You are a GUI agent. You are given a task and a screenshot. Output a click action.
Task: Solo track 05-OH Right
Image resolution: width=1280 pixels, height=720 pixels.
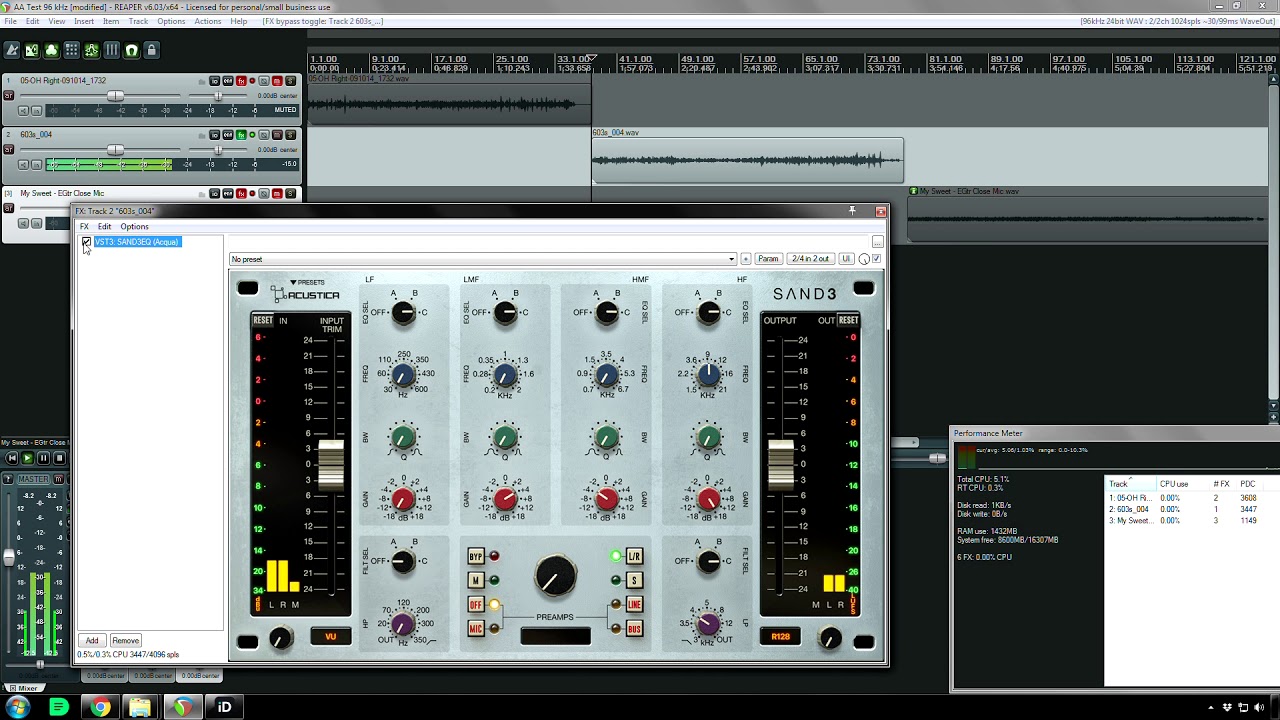pyautogui.click(x=290, y=81)
